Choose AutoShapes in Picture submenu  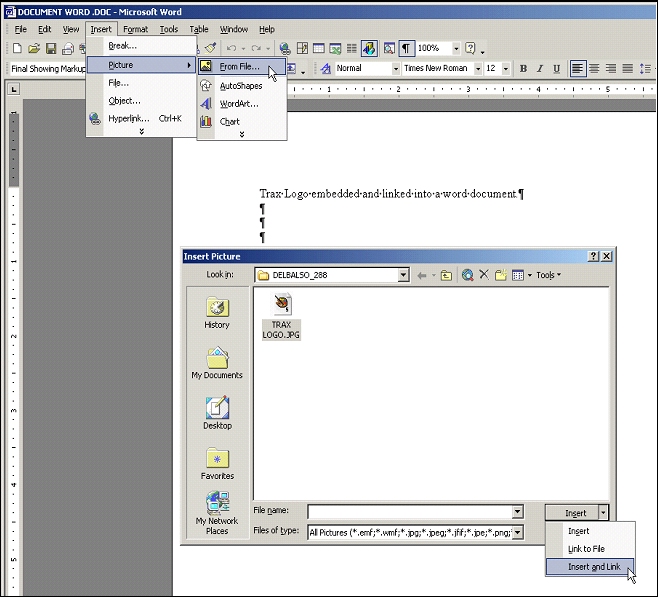click(x=242, y=86)
